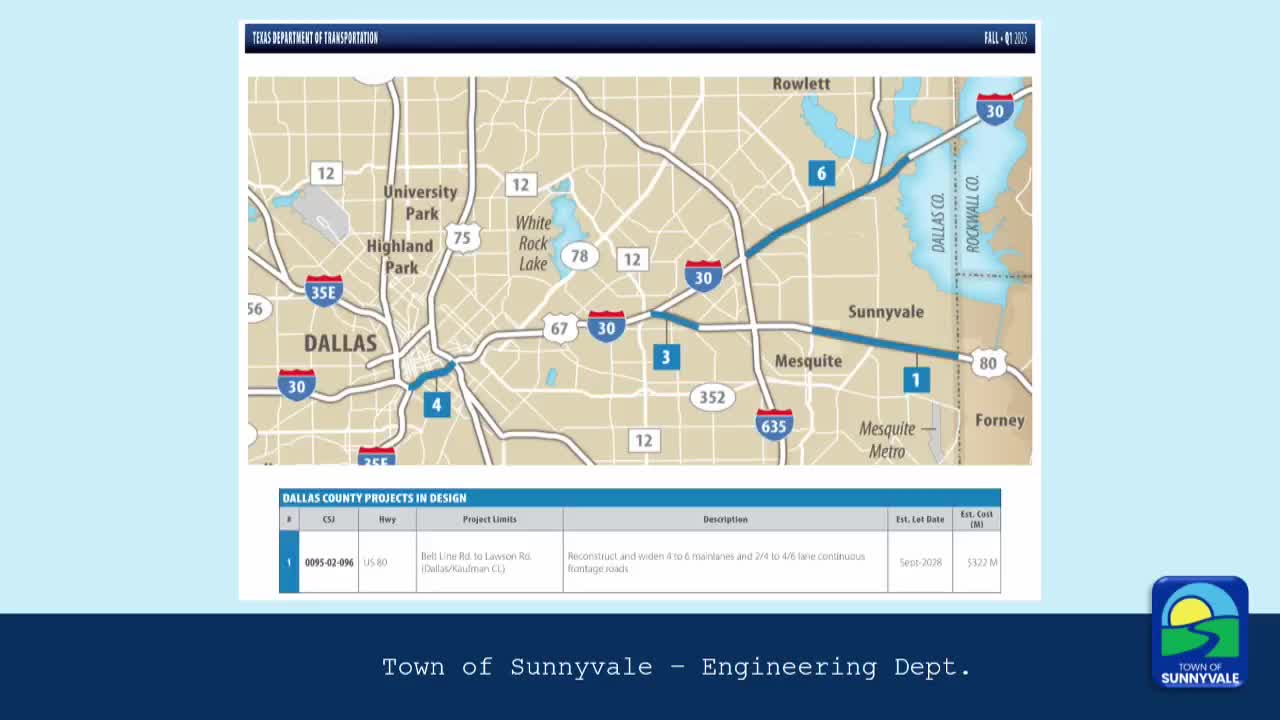The image size is (1280, 720).
Task: Click the White Rock Lake label
Action: pyautogui.click(x=534, y=243)
